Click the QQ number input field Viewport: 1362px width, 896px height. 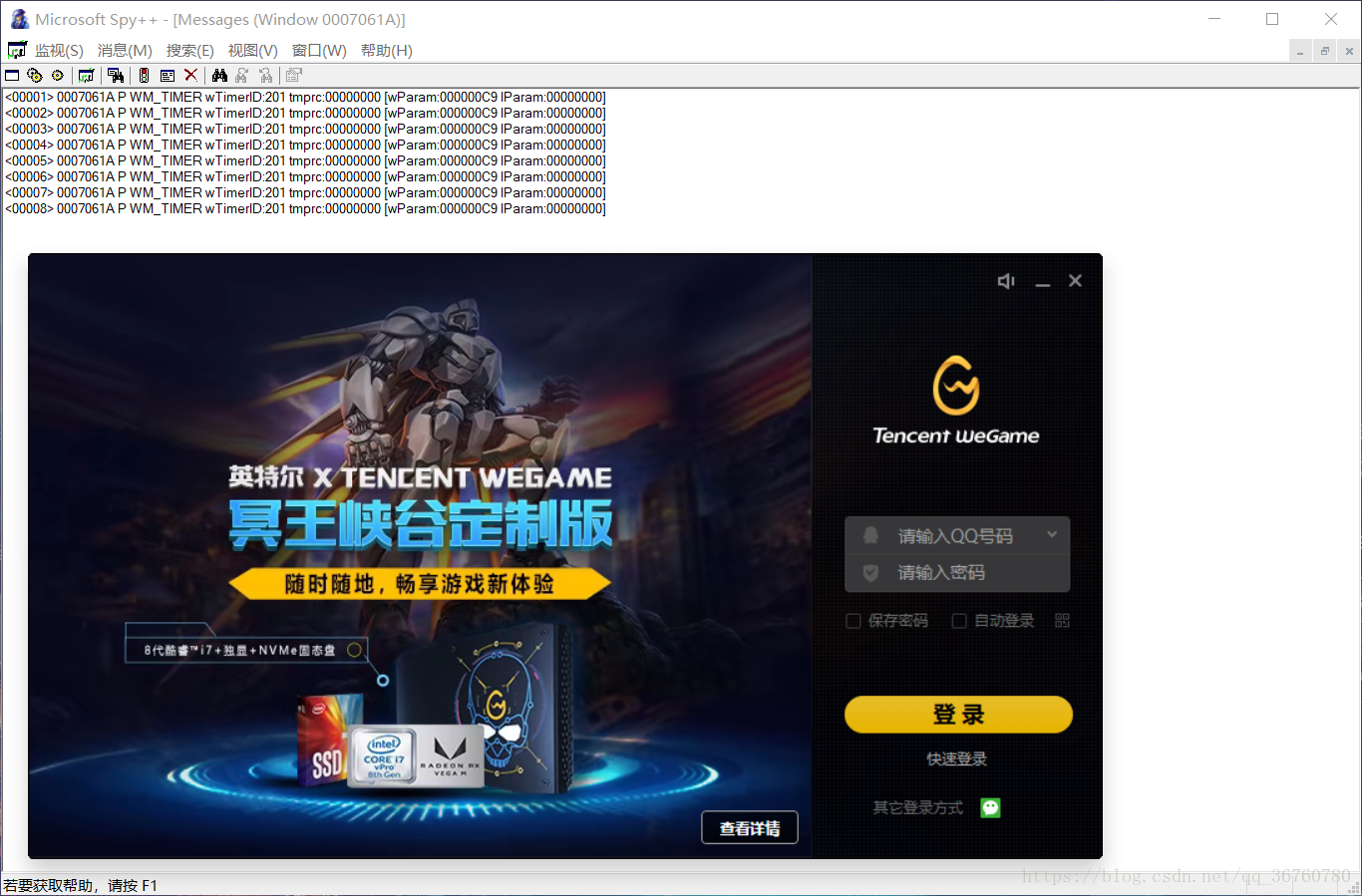957,536
